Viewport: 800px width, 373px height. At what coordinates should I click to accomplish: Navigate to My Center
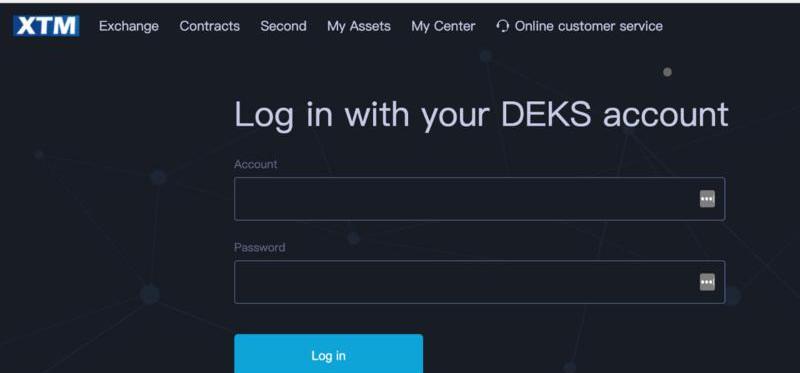[443, 27]
